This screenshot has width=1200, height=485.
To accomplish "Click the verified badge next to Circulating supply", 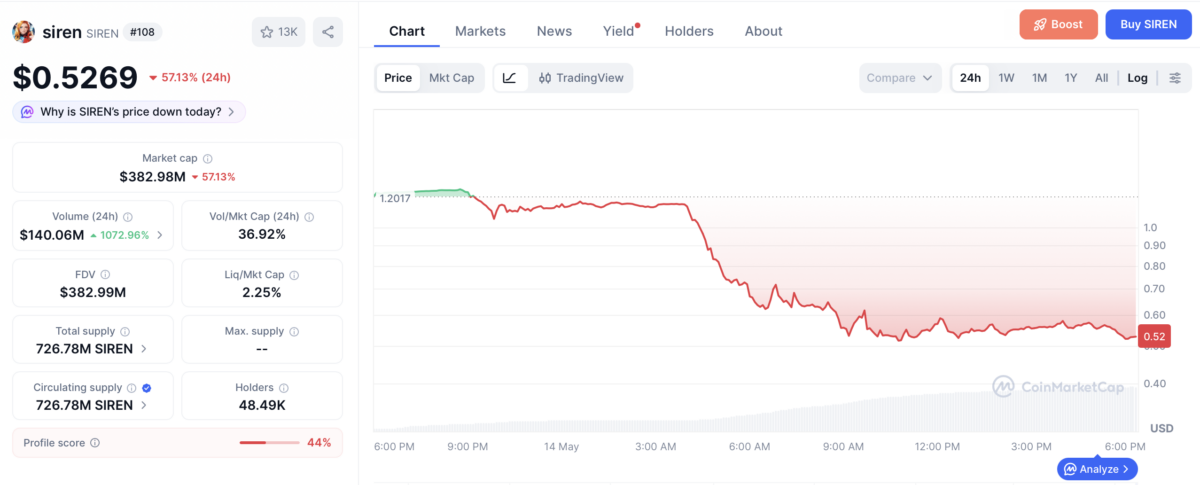I will tap(147, 388).
